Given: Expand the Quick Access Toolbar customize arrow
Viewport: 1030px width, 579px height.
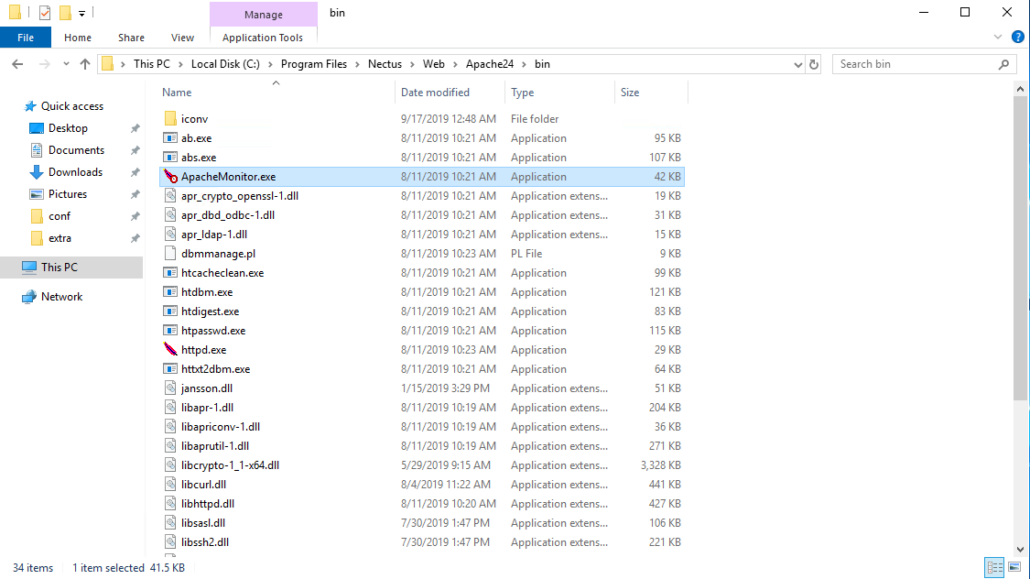Looking at the screenshot, I should [x=82, y=11].
